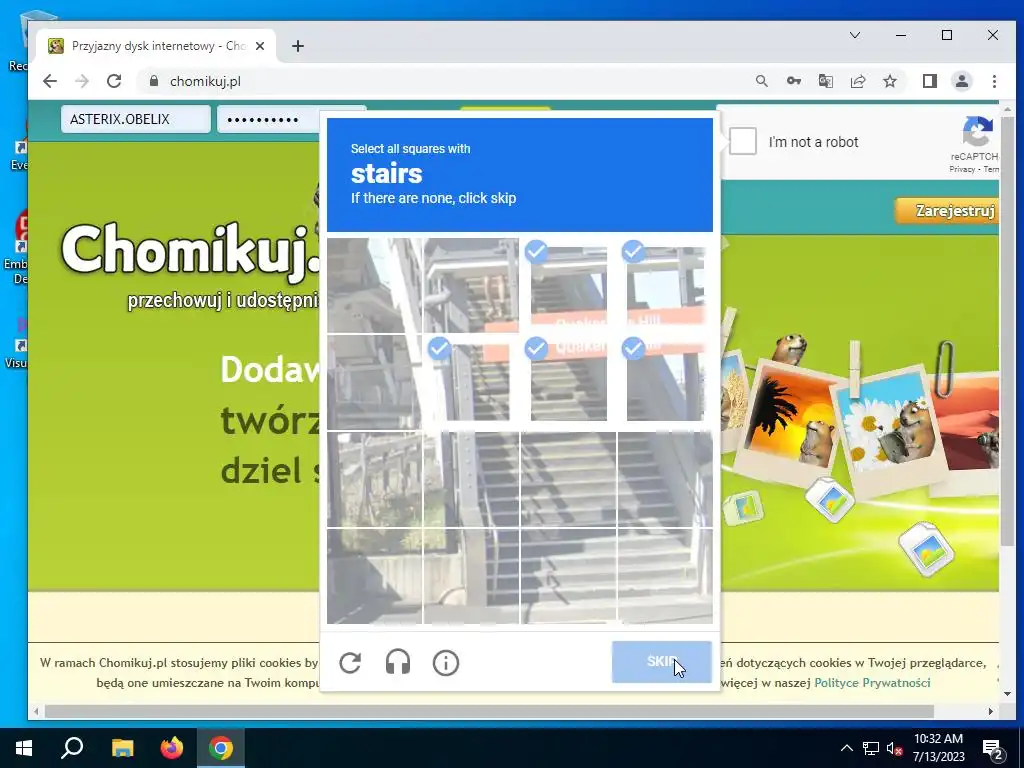
Task: Get an audio challenge via the headphones icon
Action: 398,662
